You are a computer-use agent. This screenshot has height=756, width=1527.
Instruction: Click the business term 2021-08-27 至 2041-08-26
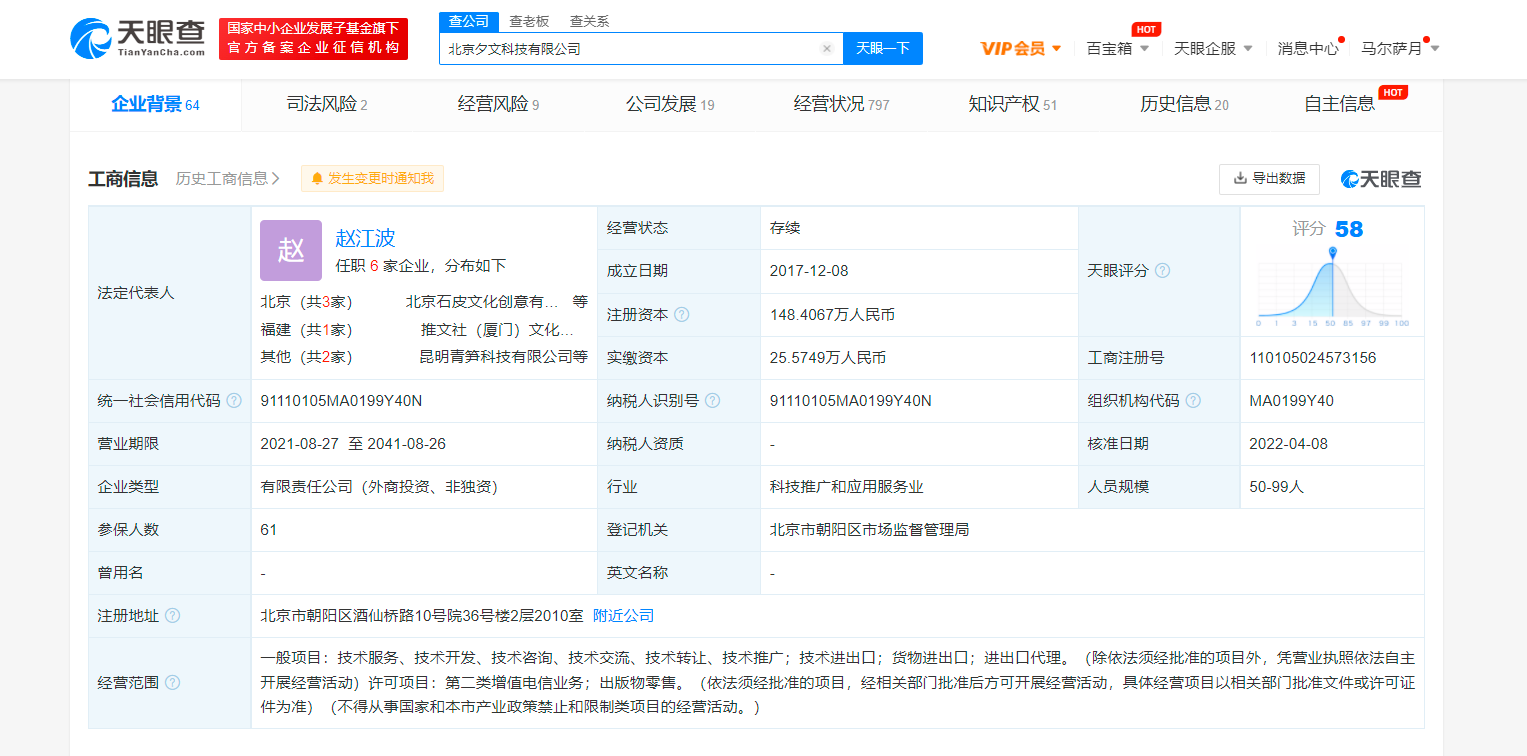[353, 443]
